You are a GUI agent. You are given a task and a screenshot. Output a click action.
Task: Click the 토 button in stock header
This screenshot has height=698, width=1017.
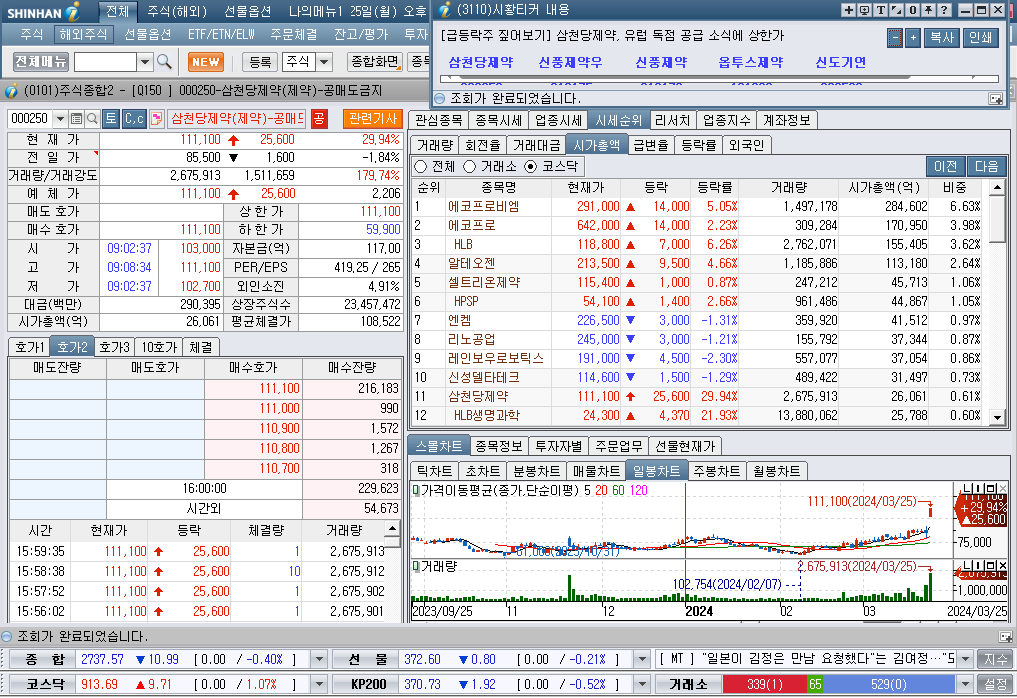(111, 119)
